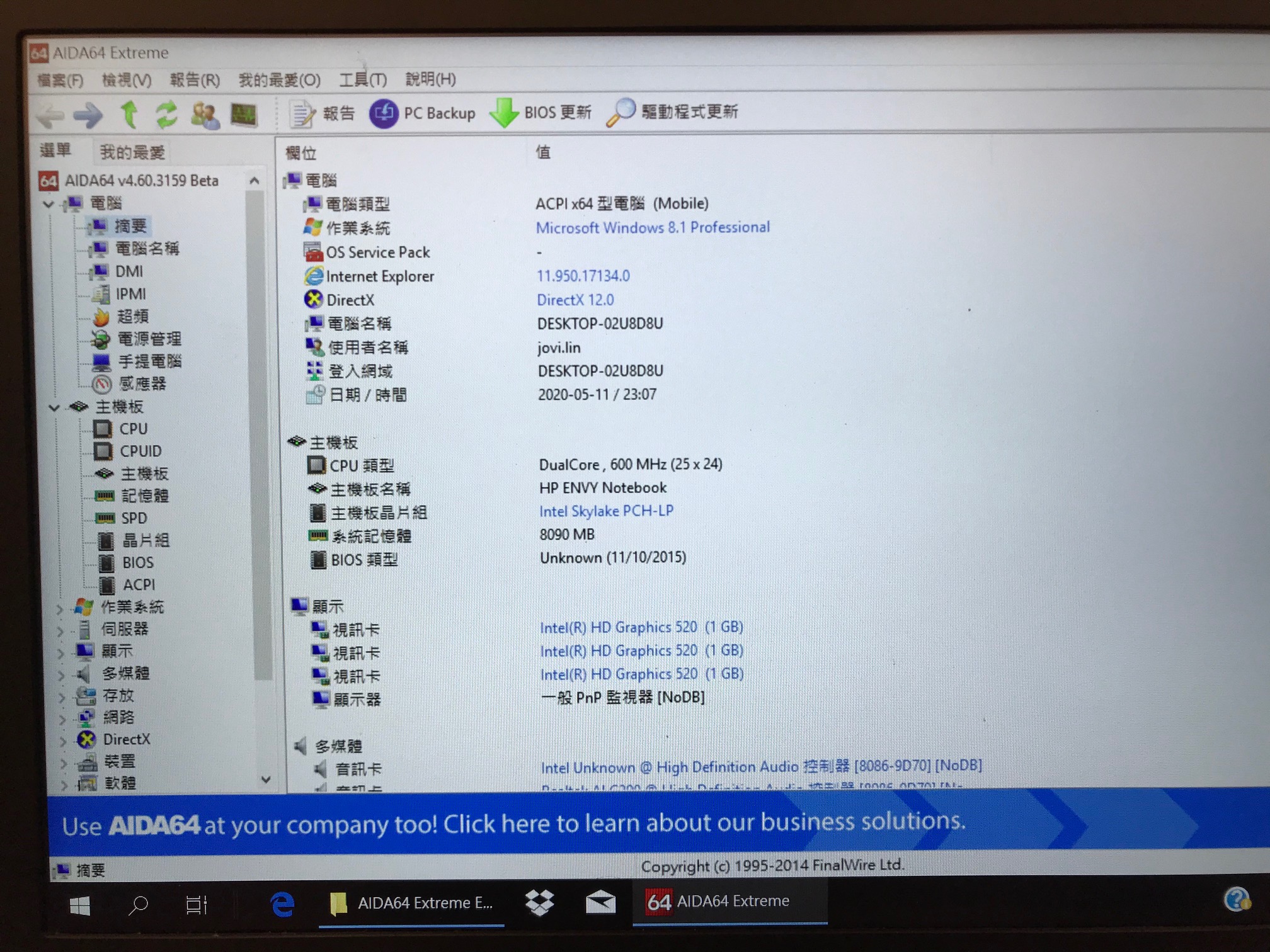Select 電腦名稱 in the tree
Screen dimensions: 1270x952
pyautogui.click(x=134, y=249)
